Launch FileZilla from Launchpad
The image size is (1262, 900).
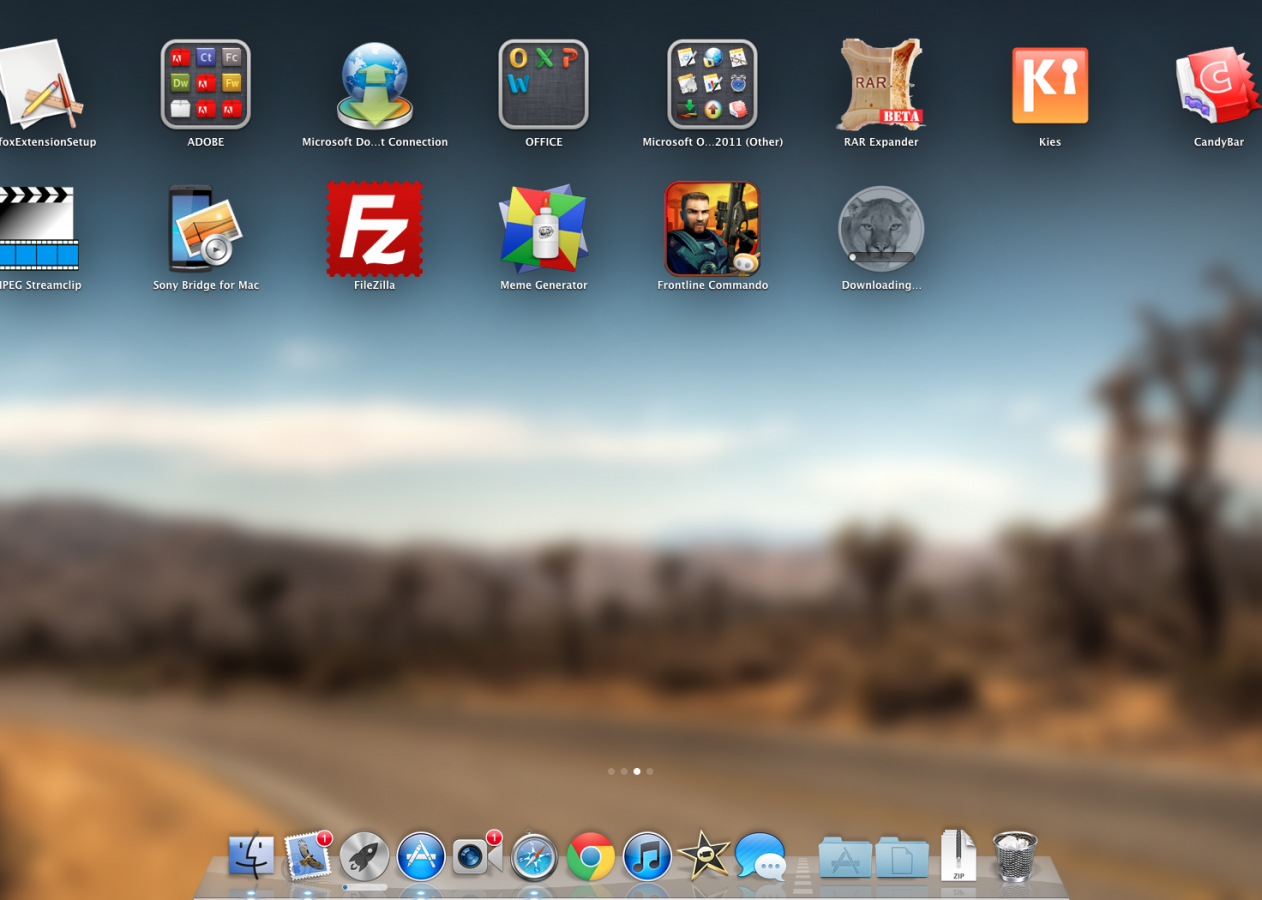click(x=375, y=230)
